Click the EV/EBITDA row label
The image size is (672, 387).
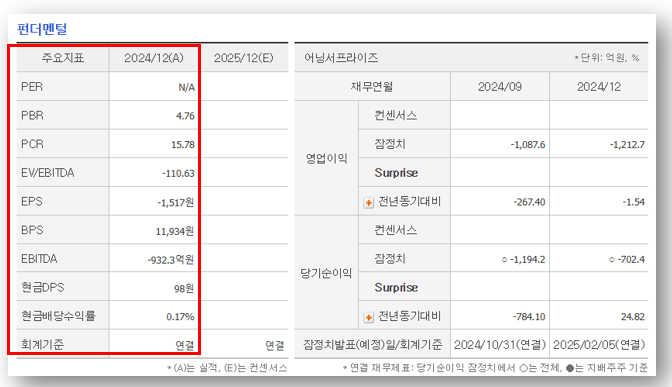[x=48, y=173]
